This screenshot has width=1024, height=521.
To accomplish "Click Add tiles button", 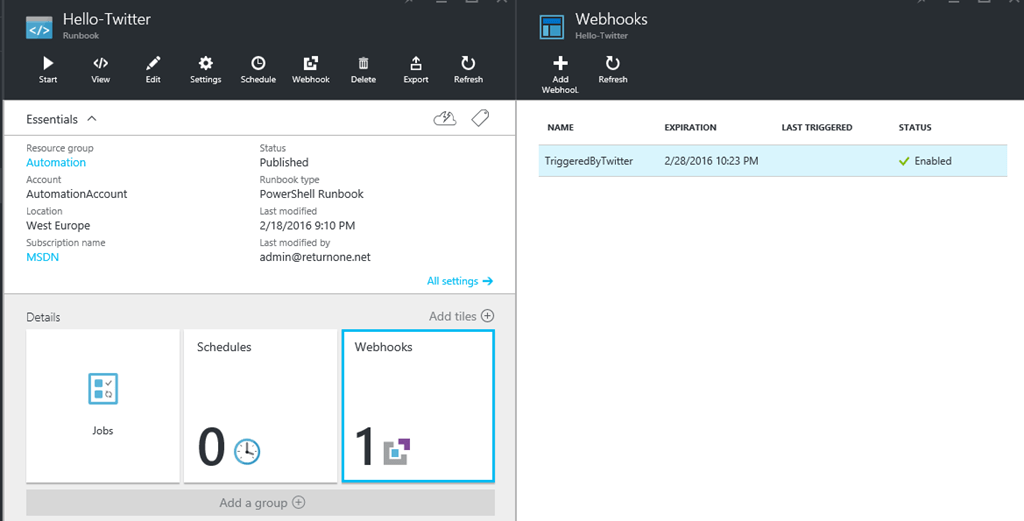I will coord(461,316).
